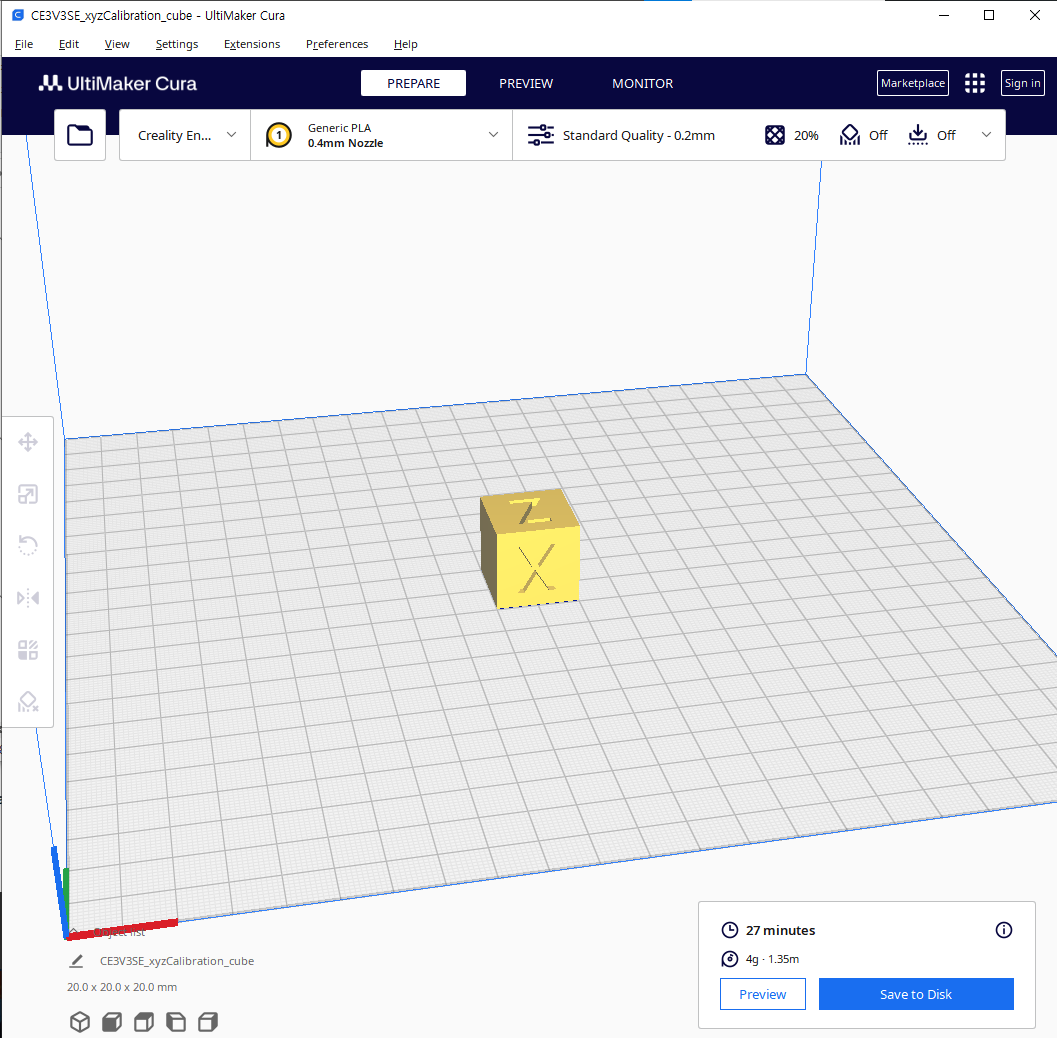Expand the Creality printer selector
1057x1038 pixels.
(185, 135)
